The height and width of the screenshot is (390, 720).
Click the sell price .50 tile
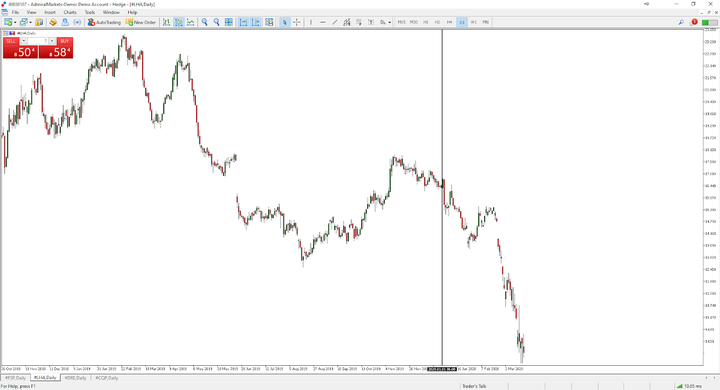tap(20, 52)
